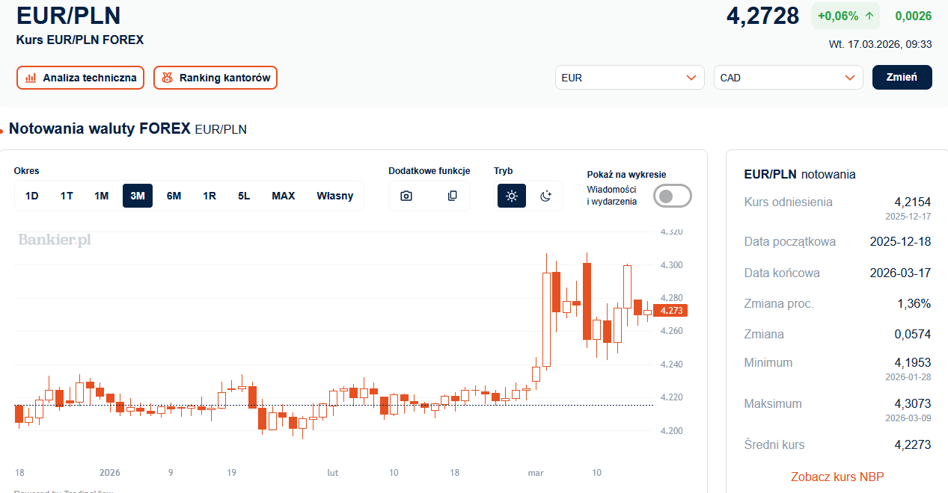This screenshot has width=948, height=493.
Task: Click the 4.200 price axis label
Action: 672,431
